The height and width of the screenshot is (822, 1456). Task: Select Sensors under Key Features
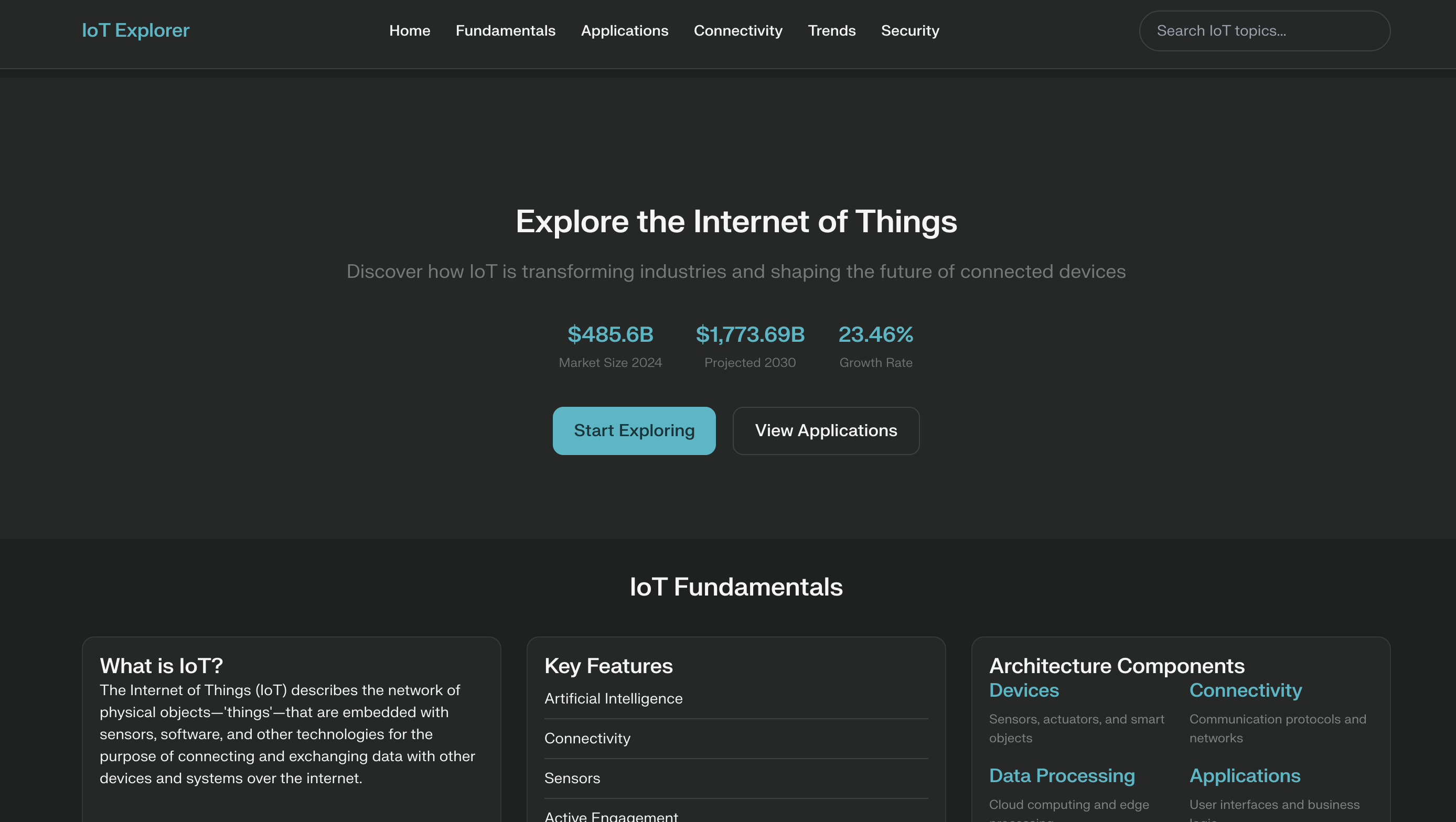(572, 778)
